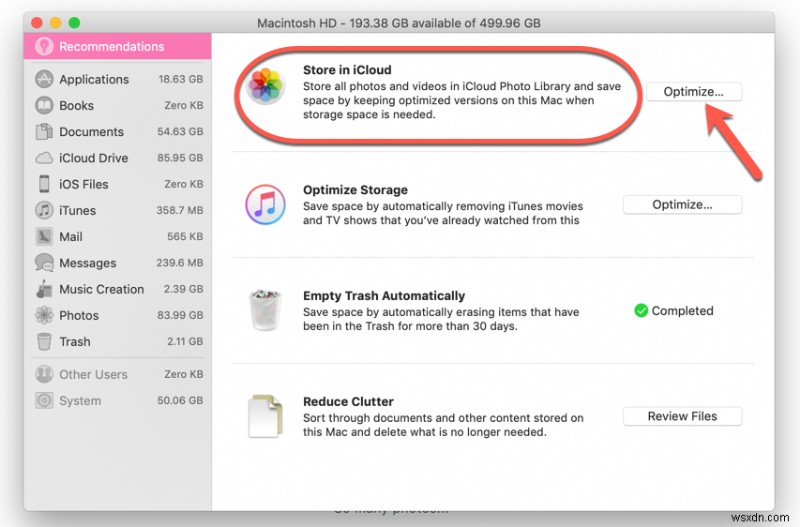The width and height of the screenshot is (800, 527).
Task: Switch to the Photos category
Action: point(117,315)
